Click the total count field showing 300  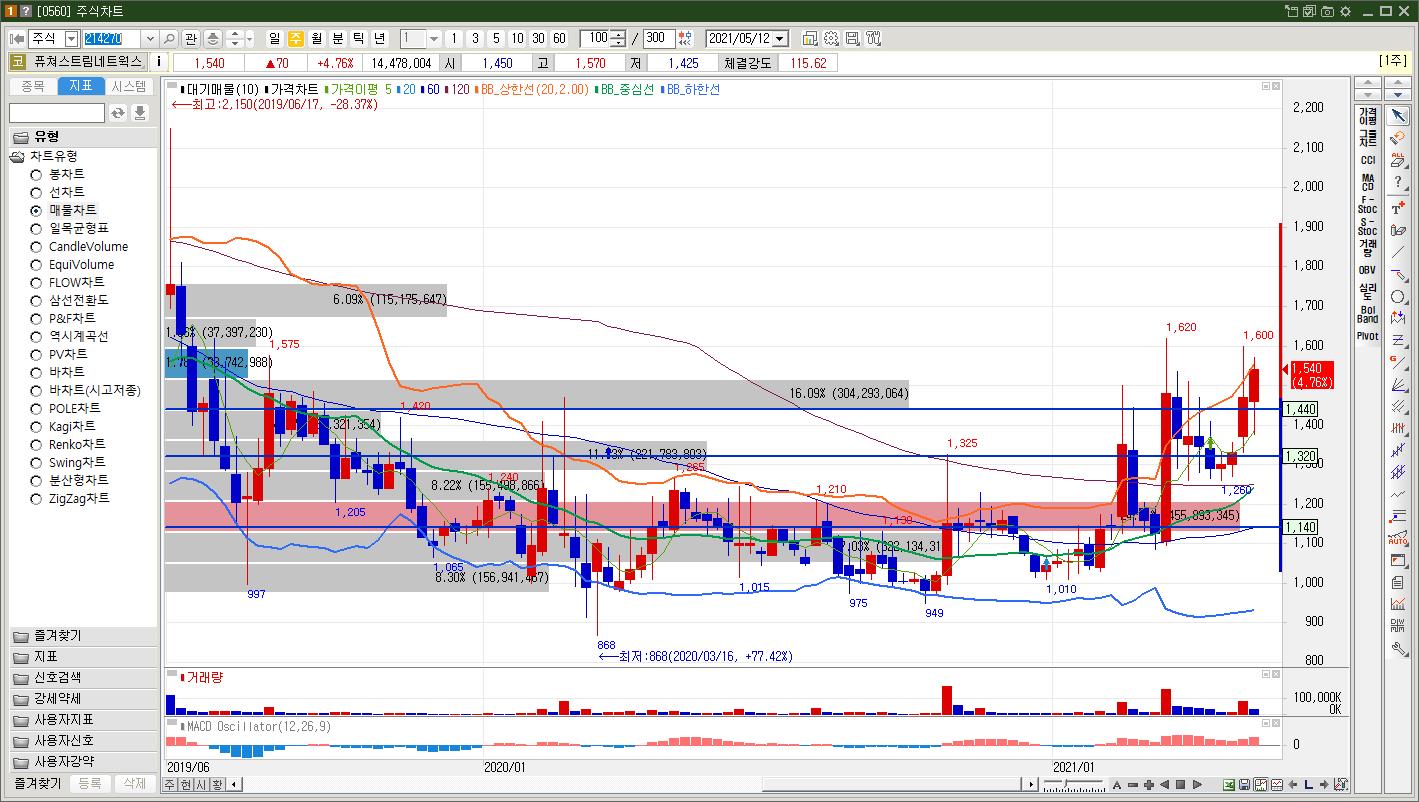point(659,38)
